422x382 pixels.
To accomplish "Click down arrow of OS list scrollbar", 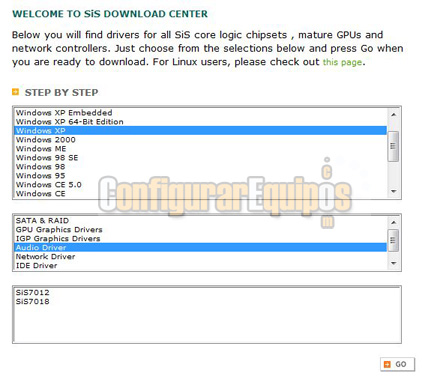I will coord(393,191).
